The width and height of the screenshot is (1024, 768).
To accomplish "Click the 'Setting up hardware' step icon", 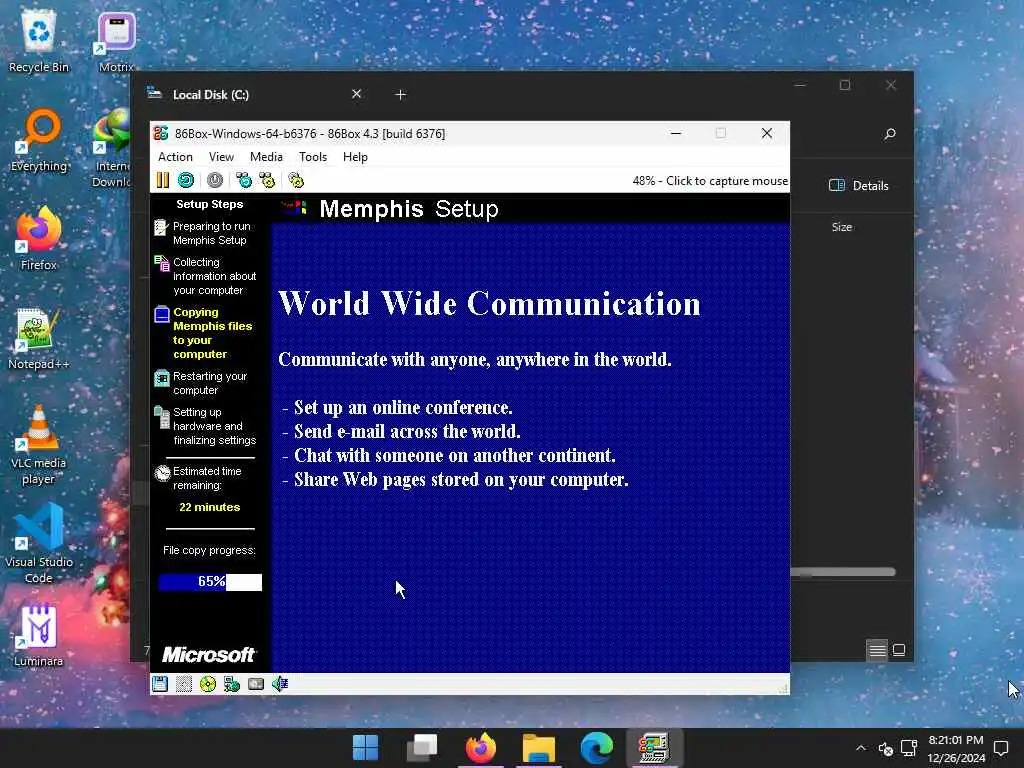I will point(161,417).
